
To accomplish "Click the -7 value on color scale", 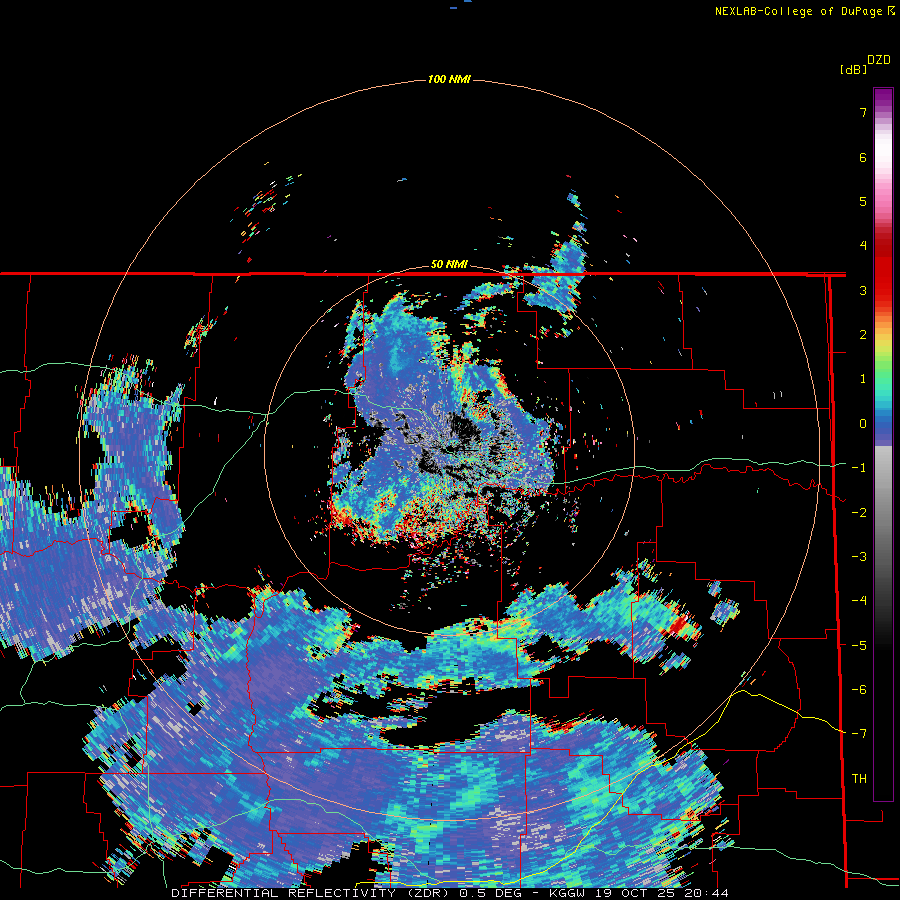I will [x=859, y=734].
